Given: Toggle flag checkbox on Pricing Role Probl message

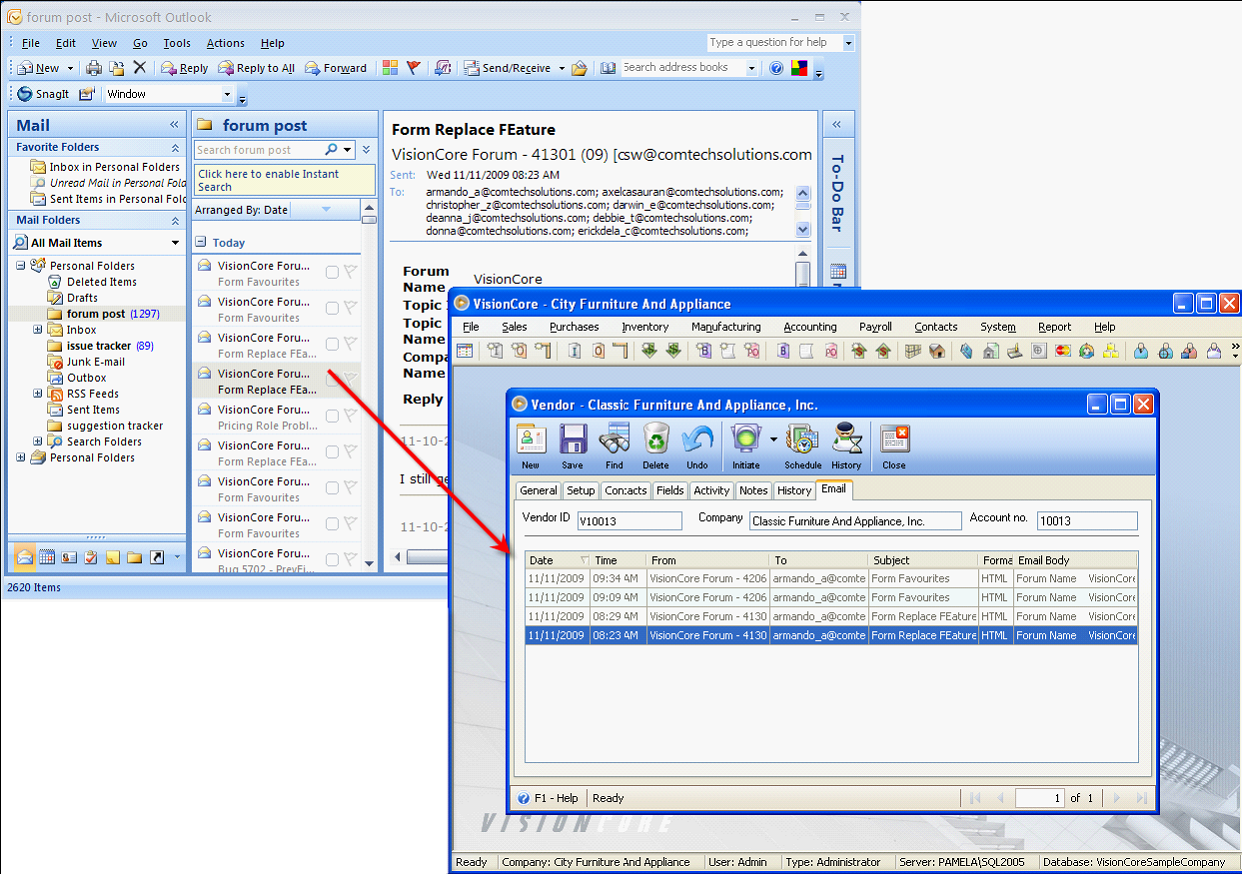Looking at the screenshot, I should (x=350, y=416).
